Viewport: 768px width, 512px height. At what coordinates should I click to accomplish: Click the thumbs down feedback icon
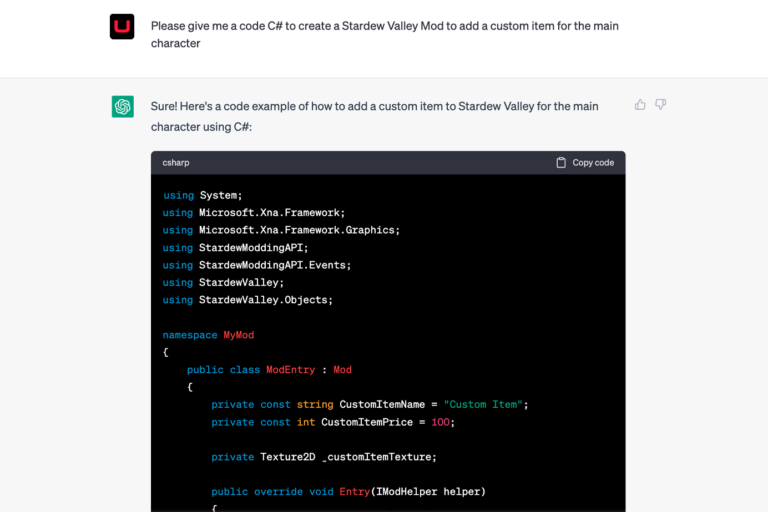tap(660, 104)
